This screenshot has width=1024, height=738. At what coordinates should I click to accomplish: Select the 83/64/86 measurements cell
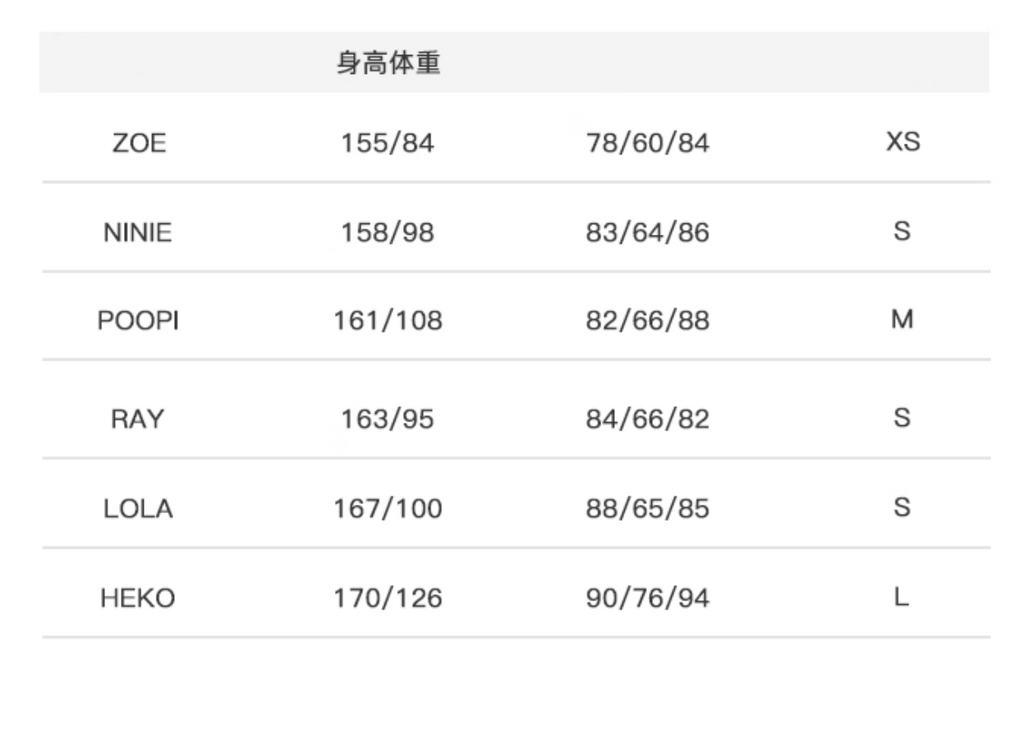point(647,233)
